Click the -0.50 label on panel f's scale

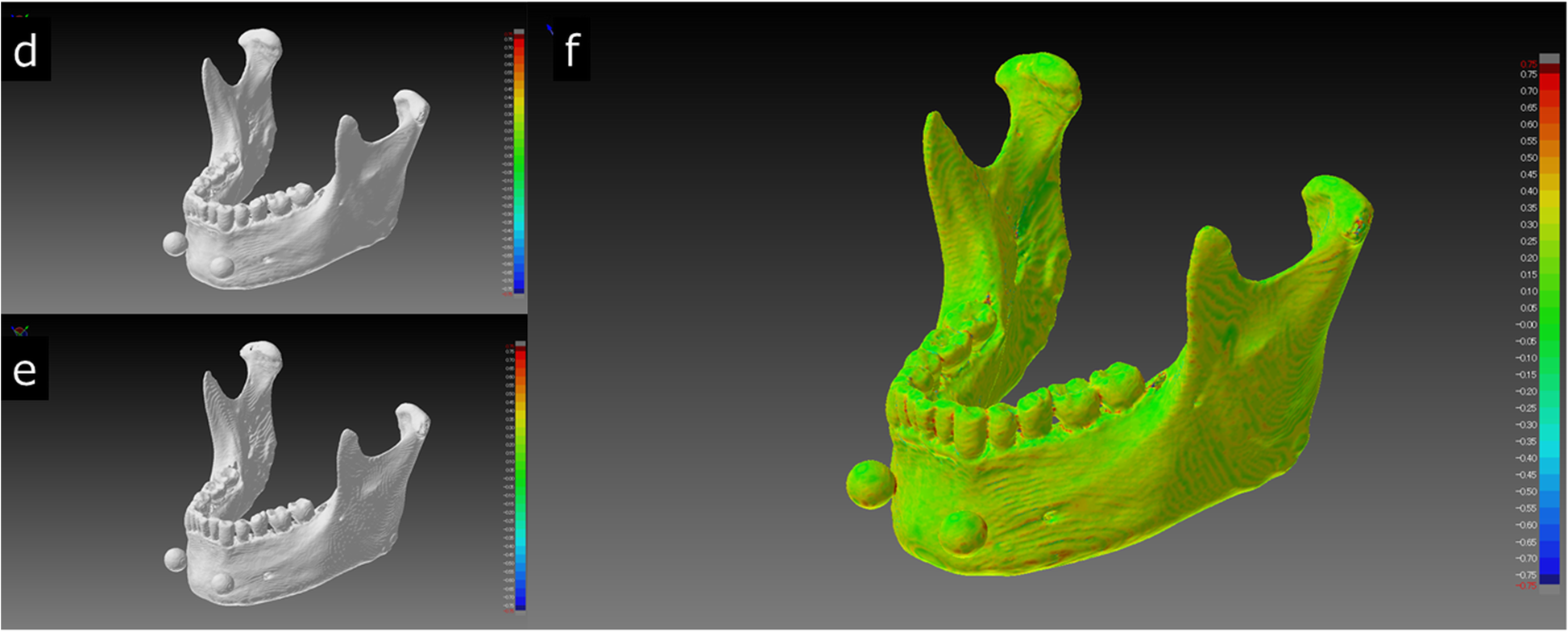click(x=1526, y=491)
